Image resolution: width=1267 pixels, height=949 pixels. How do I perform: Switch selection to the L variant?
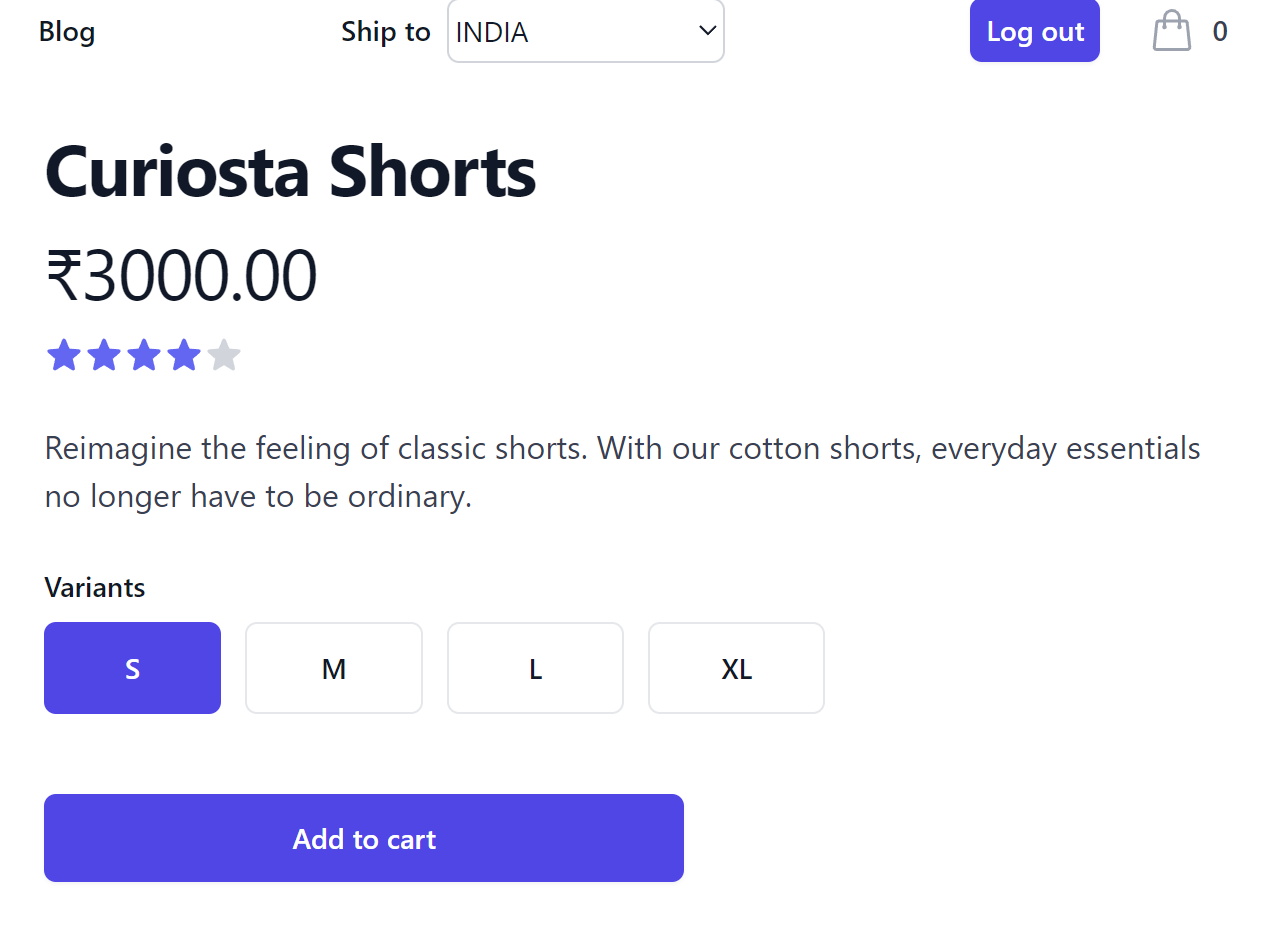pyautogui.click(x=535, y=668)
